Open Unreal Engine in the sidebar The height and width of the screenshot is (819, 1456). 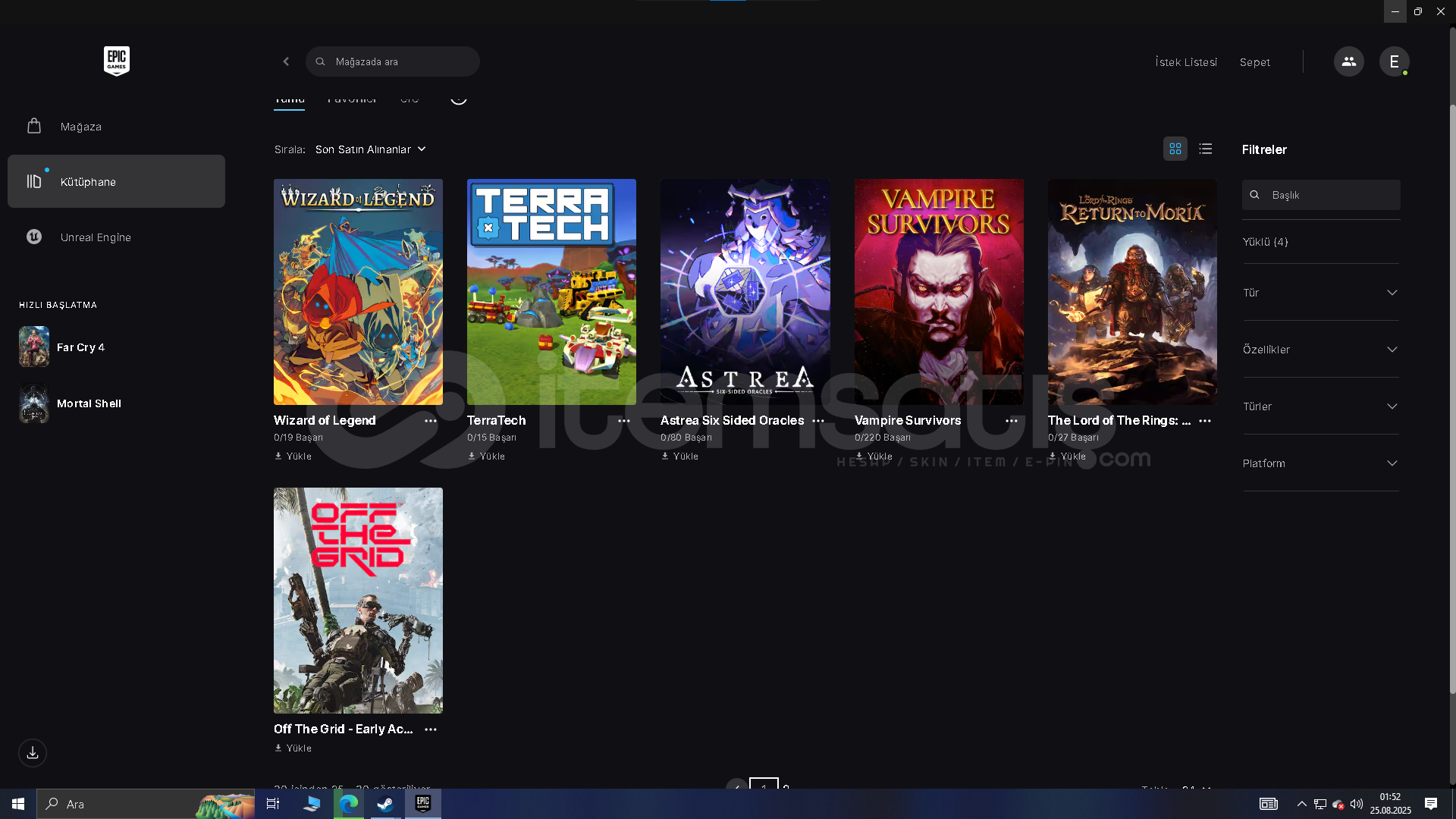(116, 237)
